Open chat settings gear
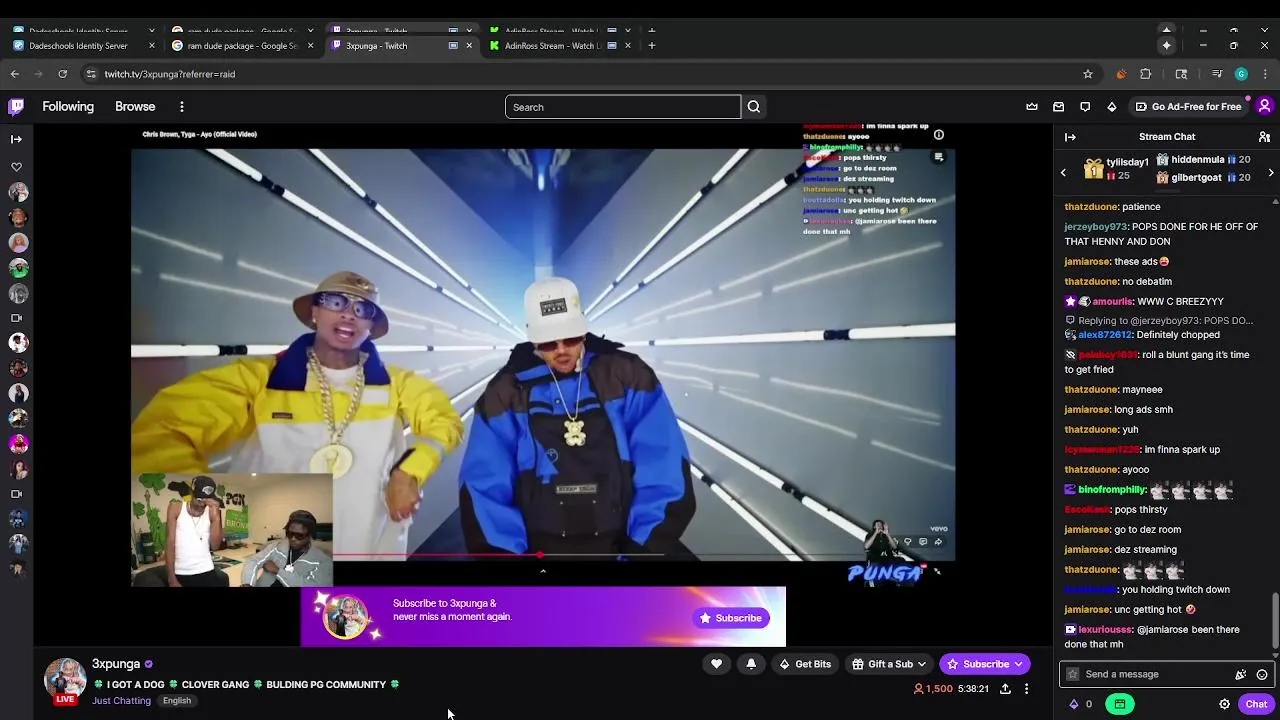1280x720 pixels. pos(1224,704)
